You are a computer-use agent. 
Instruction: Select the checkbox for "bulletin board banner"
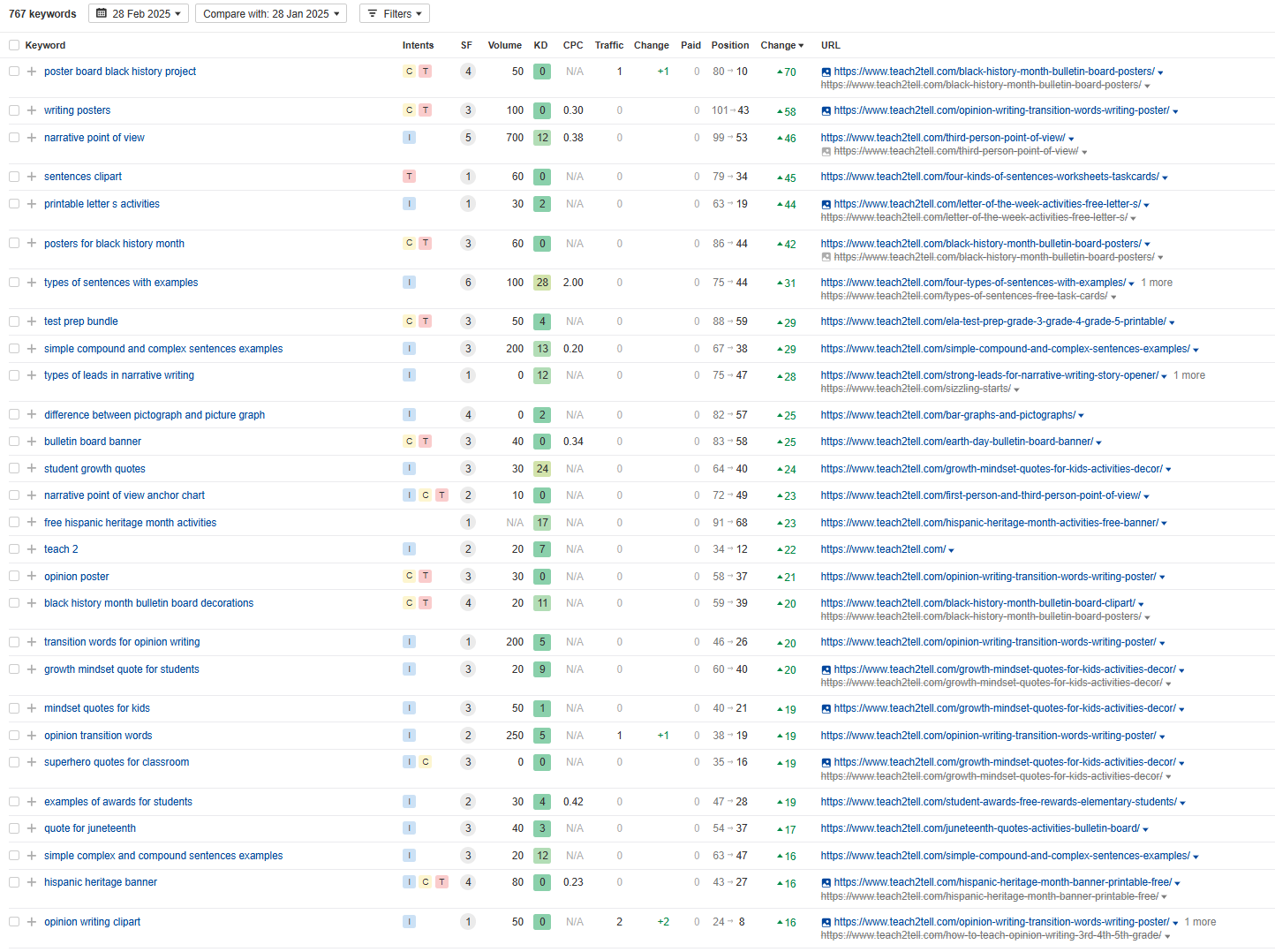(x=14, y=442)
